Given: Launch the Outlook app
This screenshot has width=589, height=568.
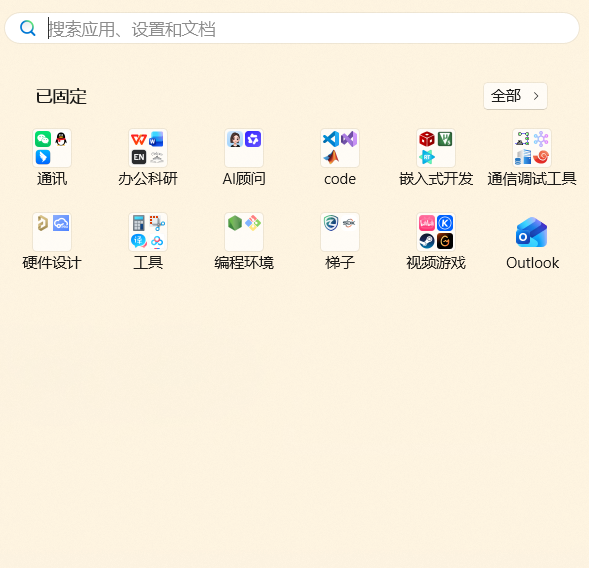Looking at the screenshot, I should pyautogui.click(x=532, y=232).
